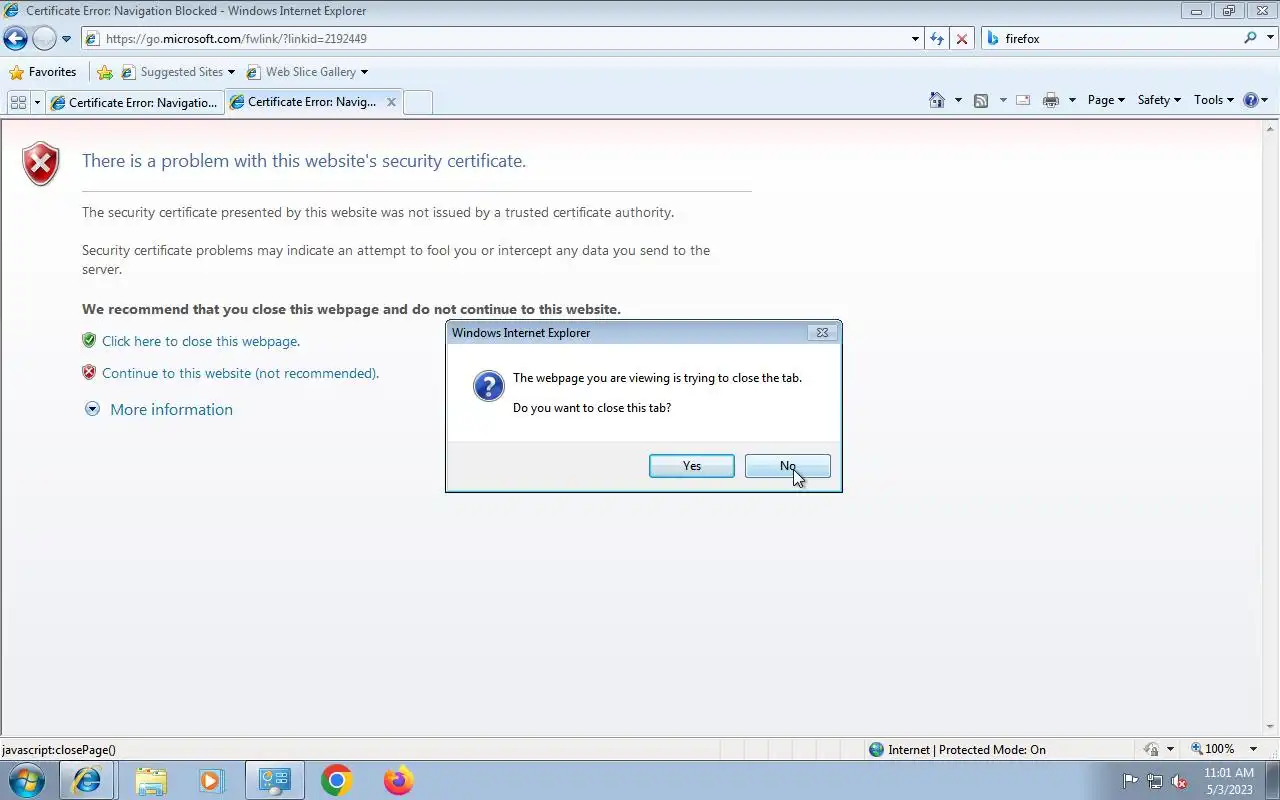The height and width of the screenshot is (800, 1280).
Task: Click the Internet Explorer taskbar icon
Action: pos(87,780)
